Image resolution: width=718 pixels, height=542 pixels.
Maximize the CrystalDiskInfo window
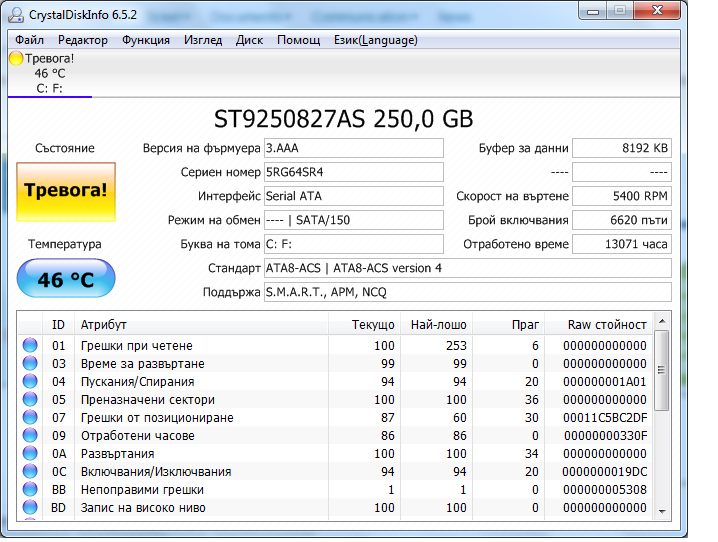pyautogui.click(x=620, y=11)
